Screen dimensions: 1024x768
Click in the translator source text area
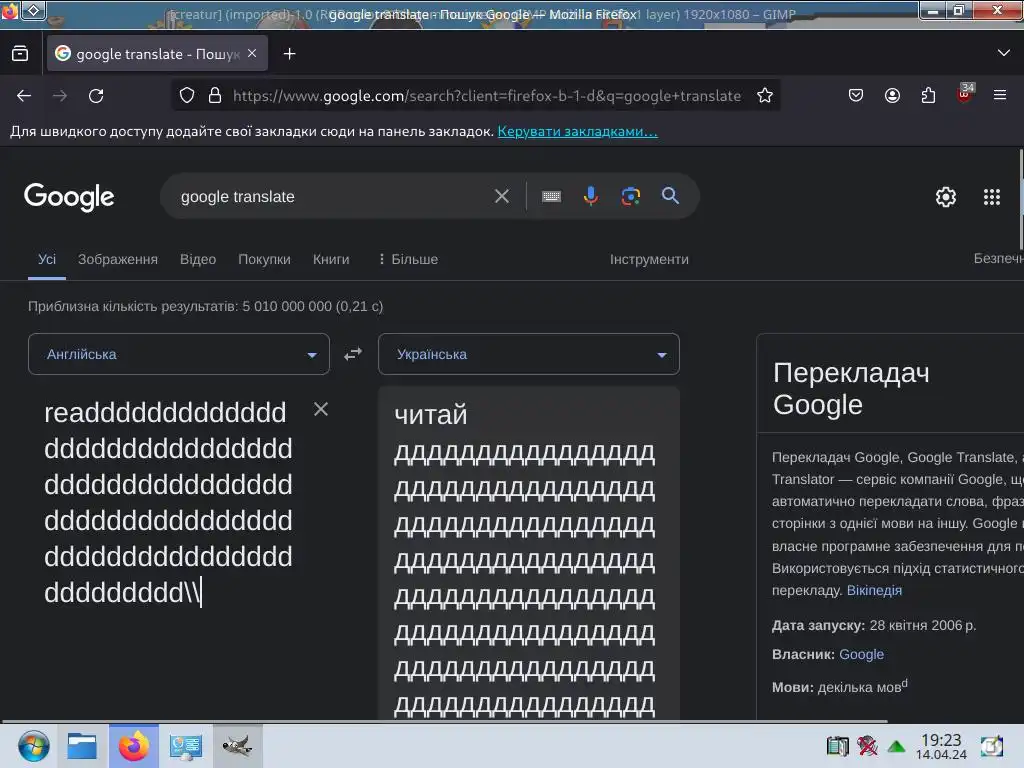tap(168, 503)
